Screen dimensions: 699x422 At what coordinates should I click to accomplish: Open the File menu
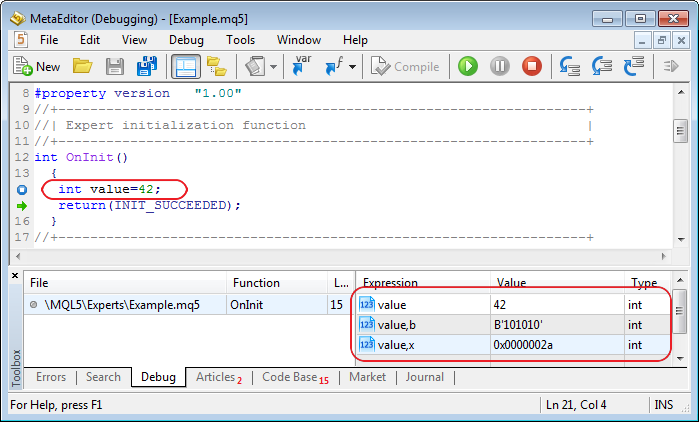pyautogui.click(x=49, y=40)
